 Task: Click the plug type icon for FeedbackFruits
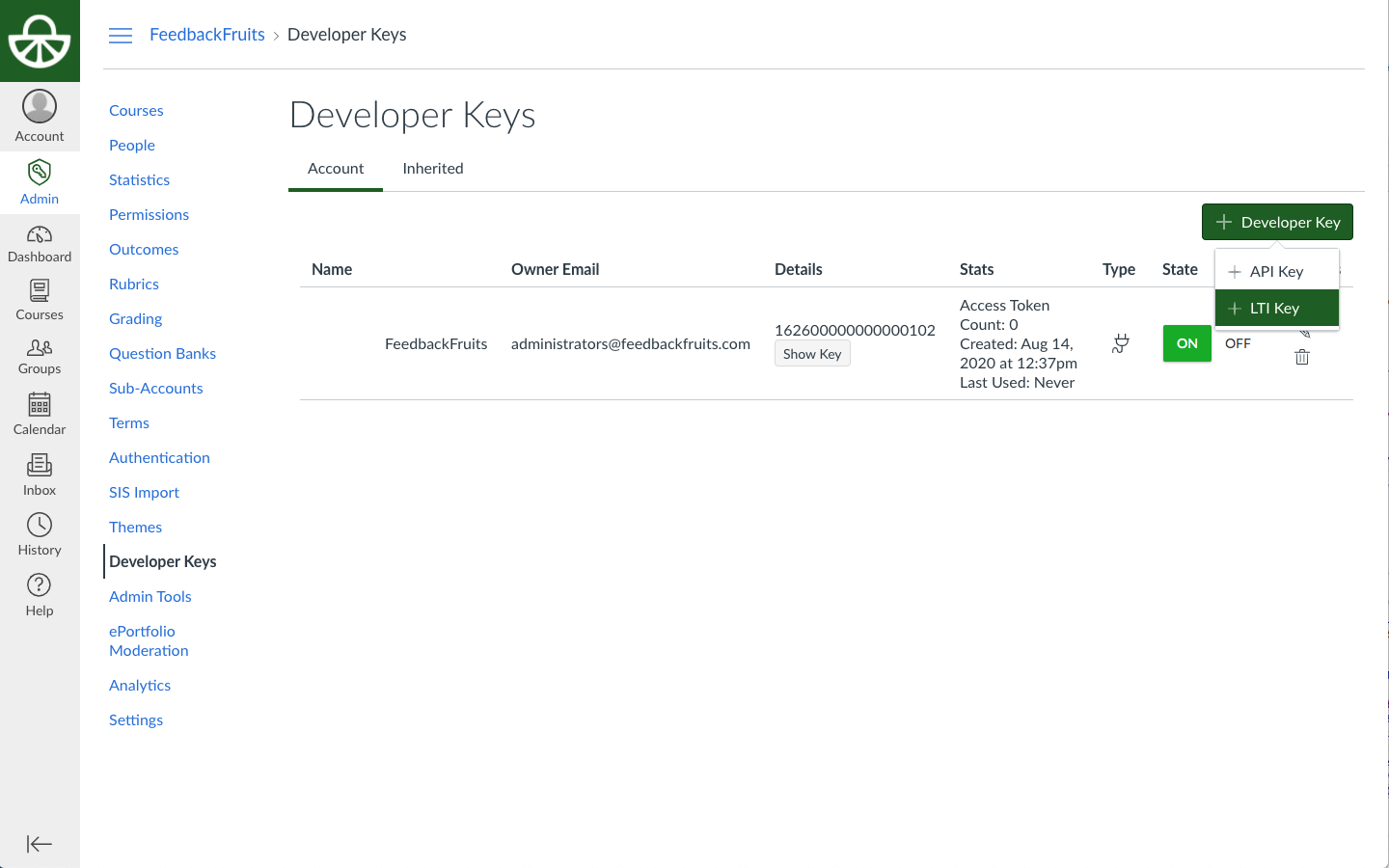[1120, 343]
